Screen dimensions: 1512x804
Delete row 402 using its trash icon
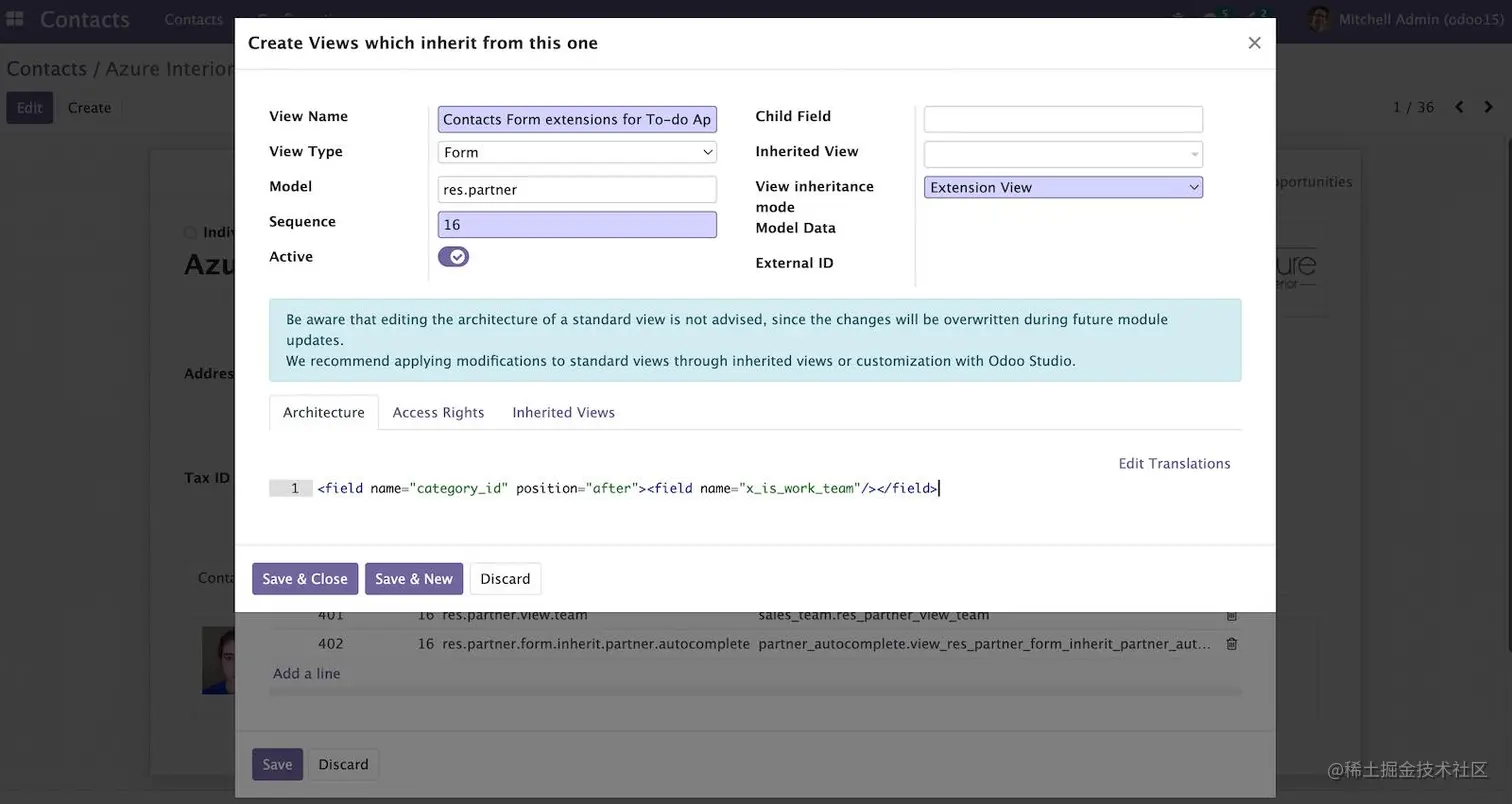click(1231, 644)
